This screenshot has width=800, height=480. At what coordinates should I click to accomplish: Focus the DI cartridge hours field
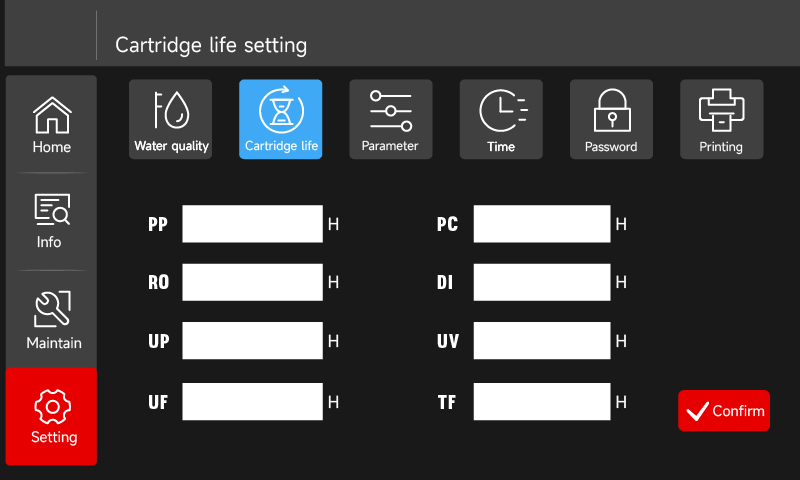point(542,282)
